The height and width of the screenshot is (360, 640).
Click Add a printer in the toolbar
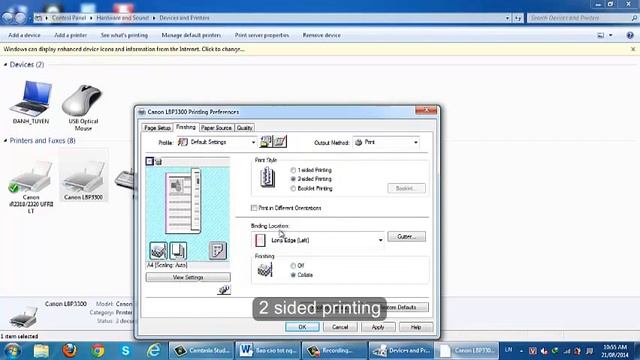tap(71, 35)
